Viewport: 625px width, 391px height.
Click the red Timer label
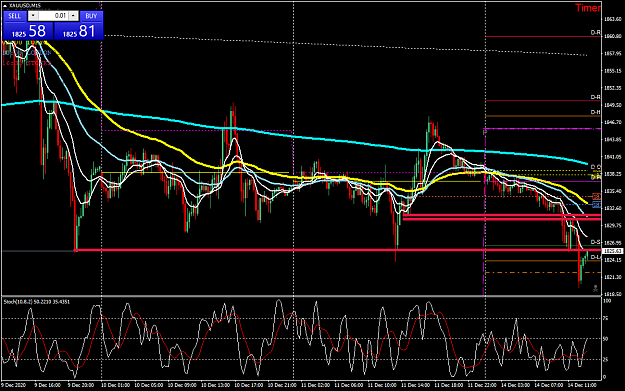pyautogui.click(x=588, y=8)
